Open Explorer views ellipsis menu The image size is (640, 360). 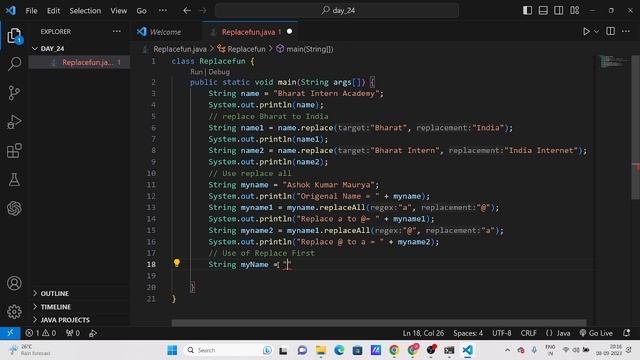point(117,31)
